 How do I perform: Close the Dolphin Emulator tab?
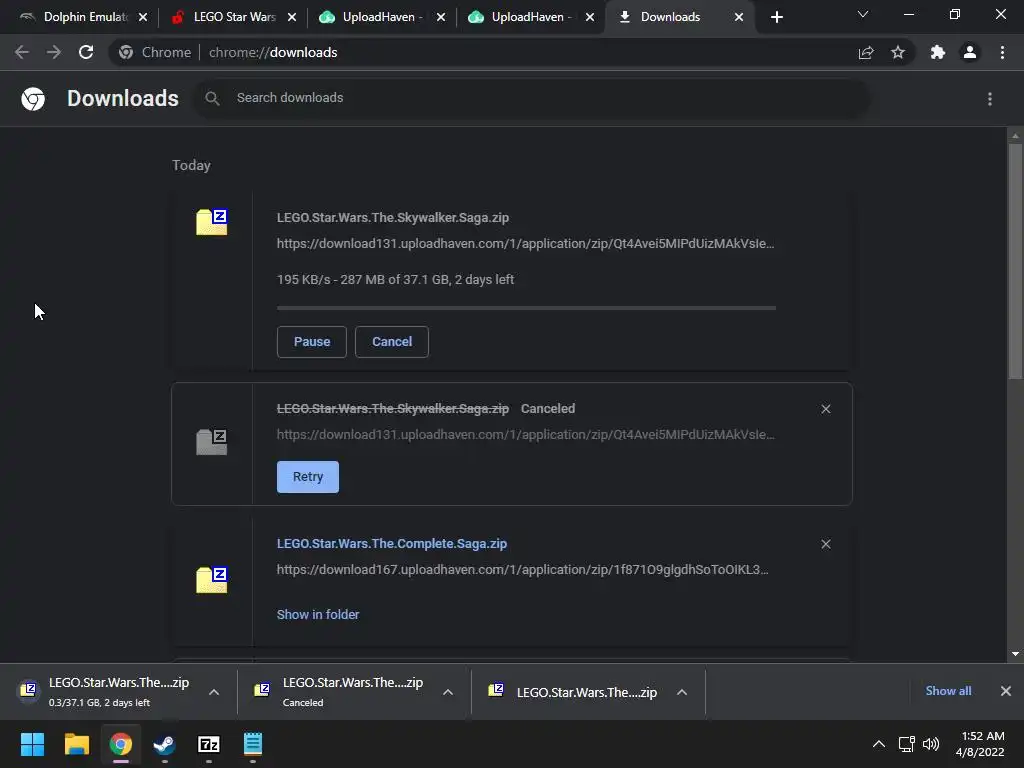pyautogui.click(x=143, y=17)
